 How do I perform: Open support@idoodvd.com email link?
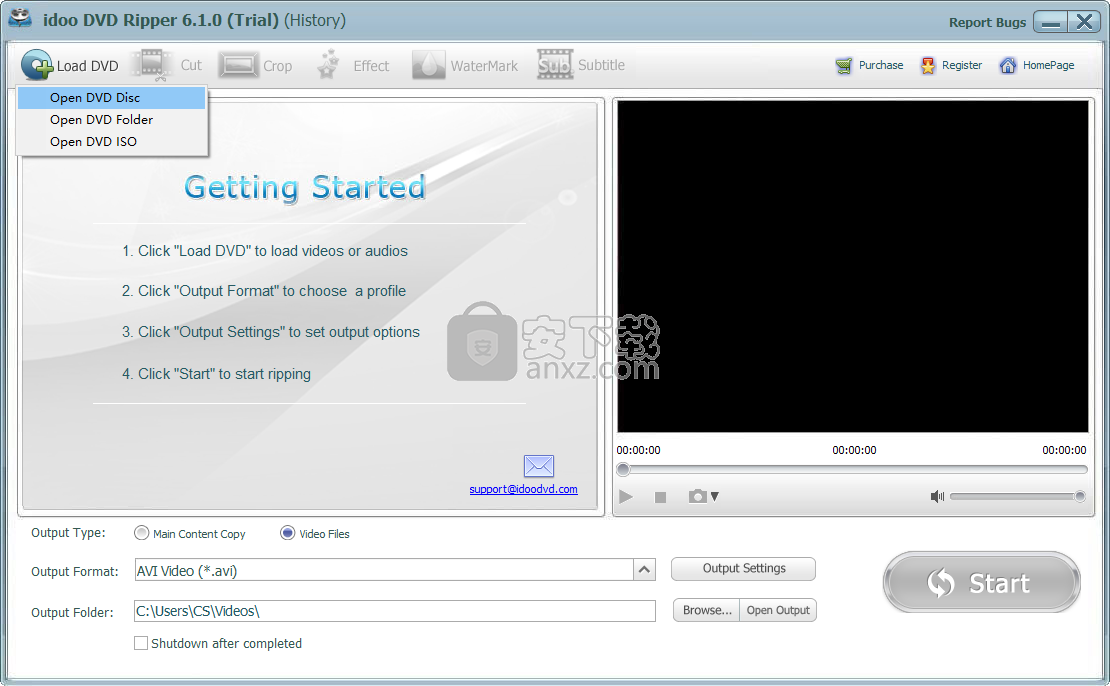click(x=523, y=489)
